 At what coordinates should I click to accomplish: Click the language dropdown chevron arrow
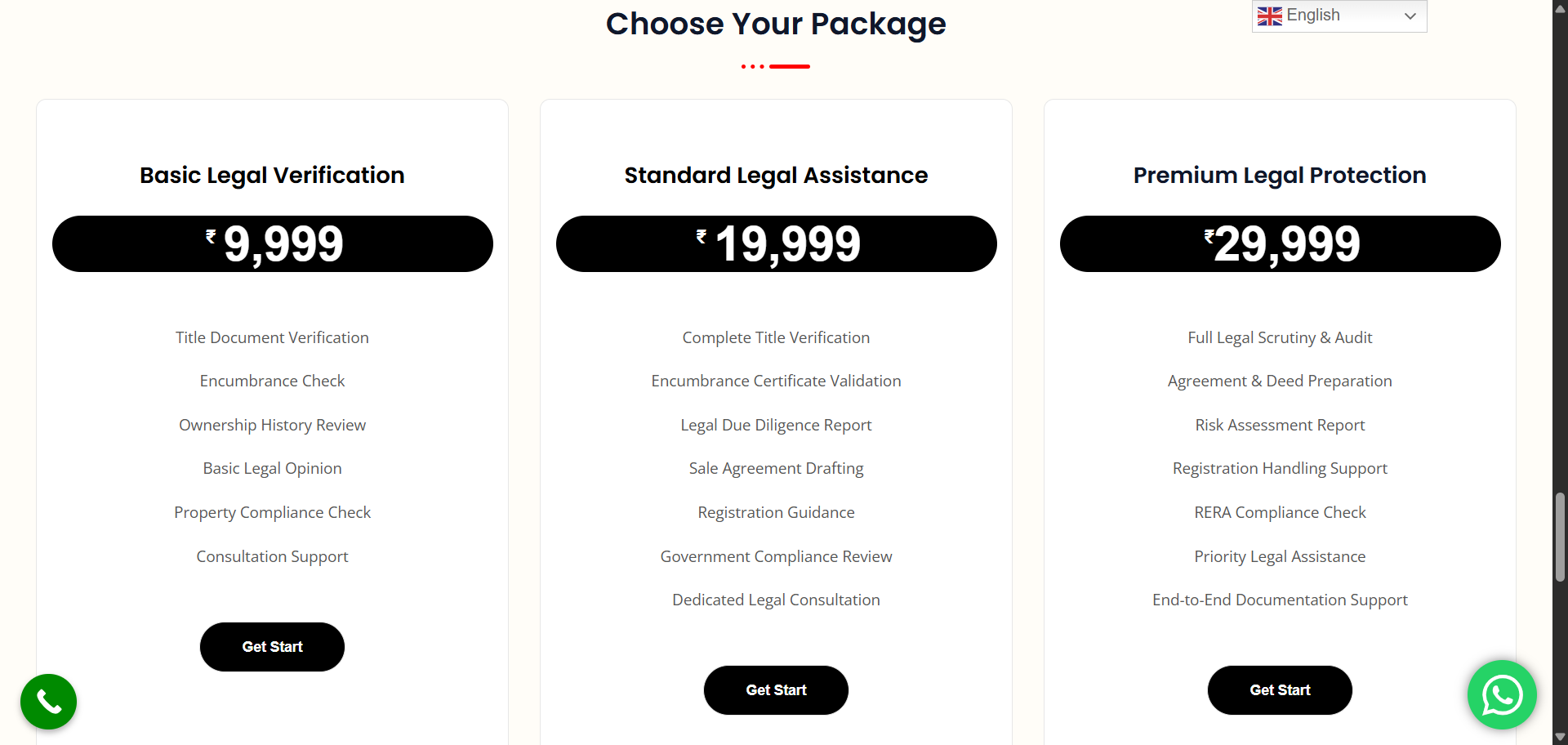[1410, 16]
